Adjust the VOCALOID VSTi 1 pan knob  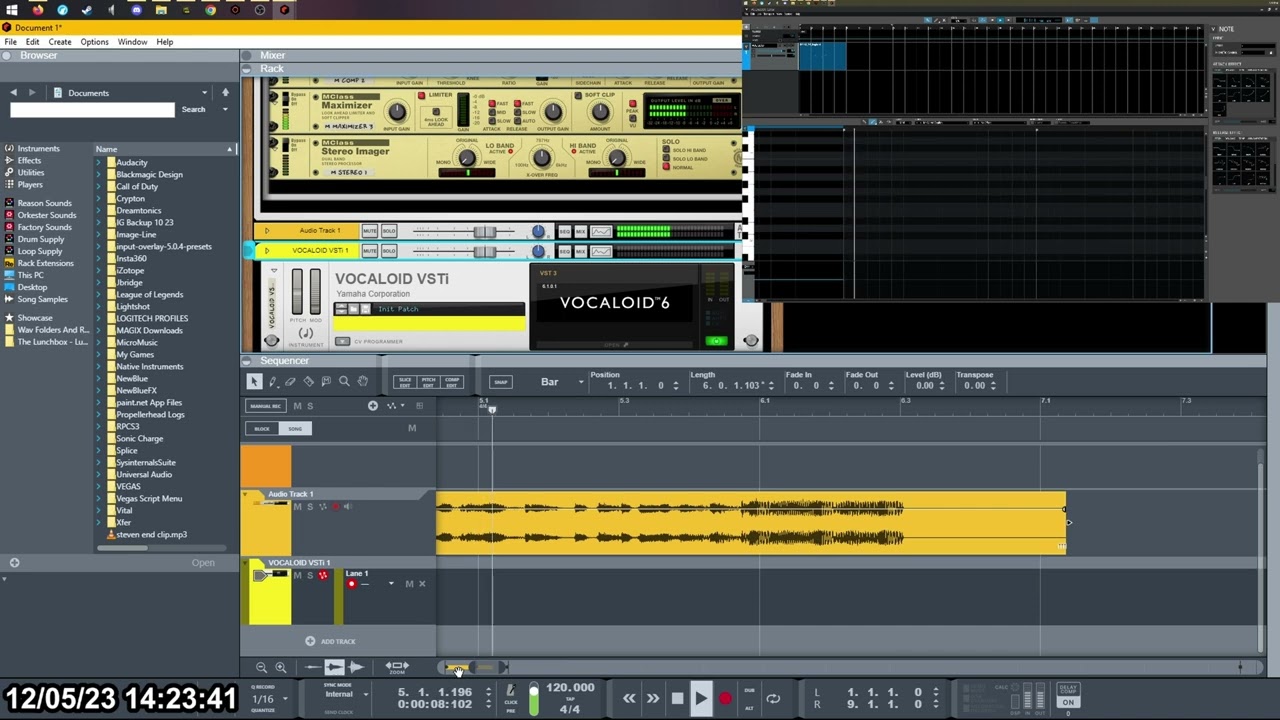point(538,250)
